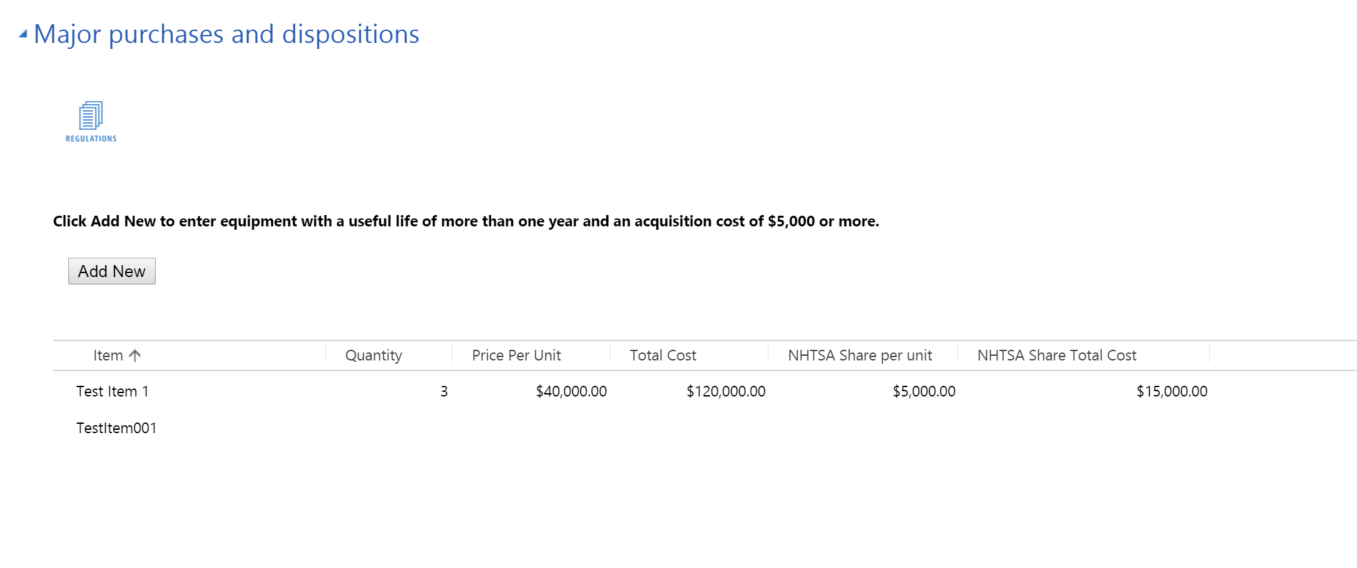Image resolution: width=1357 pixels, height=568 pixels.
Task: Click the $120,000.00 total cost cell
Action: 726,392
